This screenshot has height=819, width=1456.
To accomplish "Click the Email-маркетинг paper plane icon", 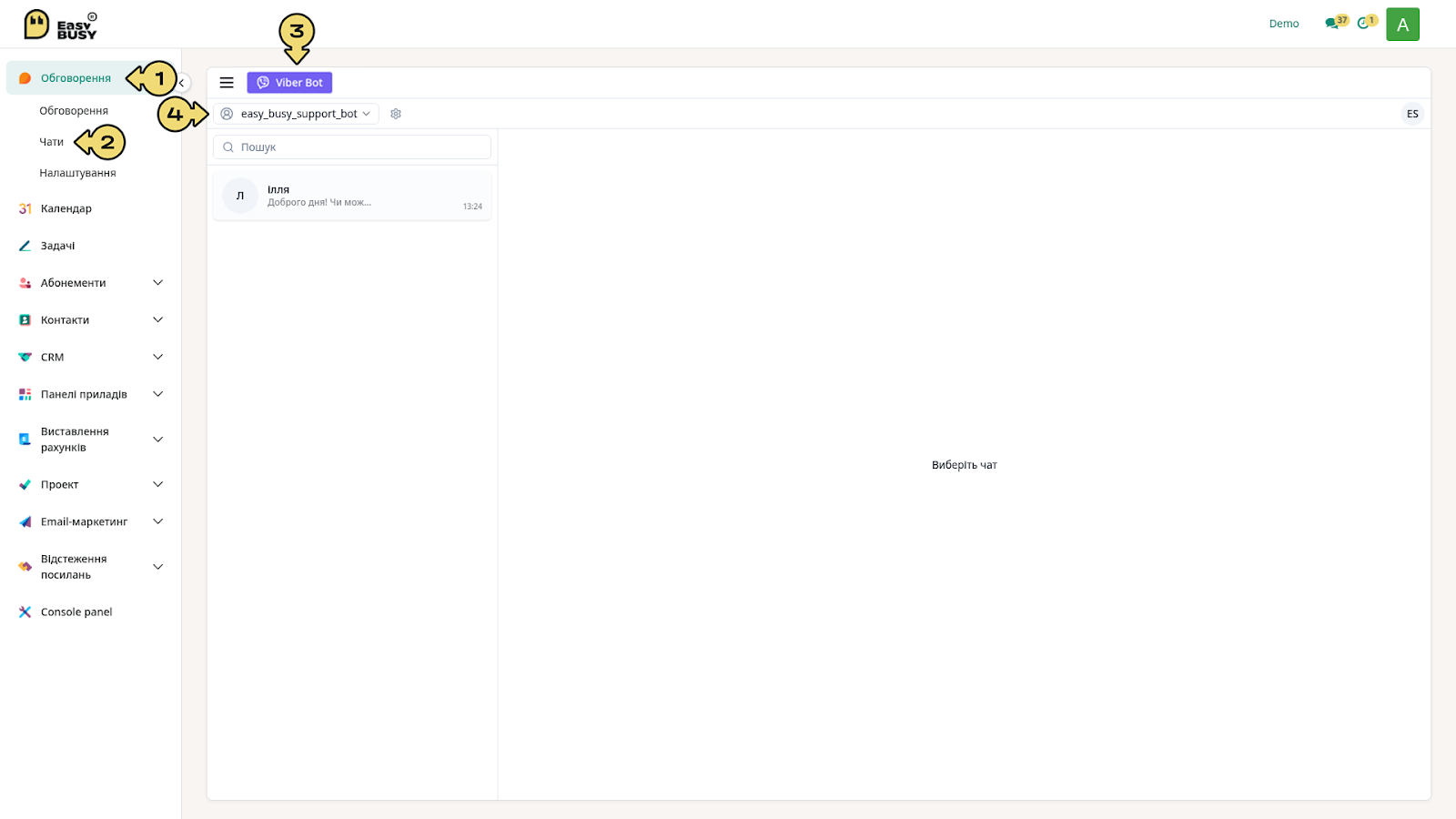I will (x=25, y=522).
